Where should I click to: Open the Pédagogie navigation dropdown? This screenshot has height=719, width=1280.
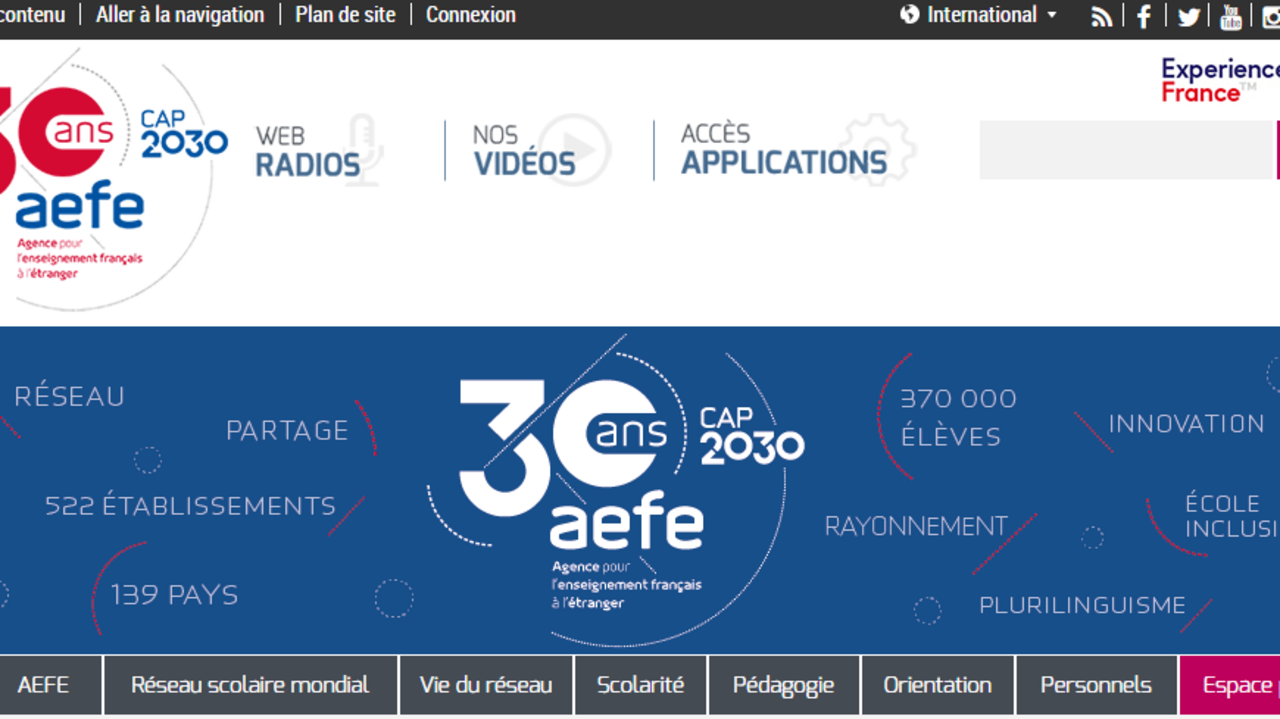click(784, 685)
